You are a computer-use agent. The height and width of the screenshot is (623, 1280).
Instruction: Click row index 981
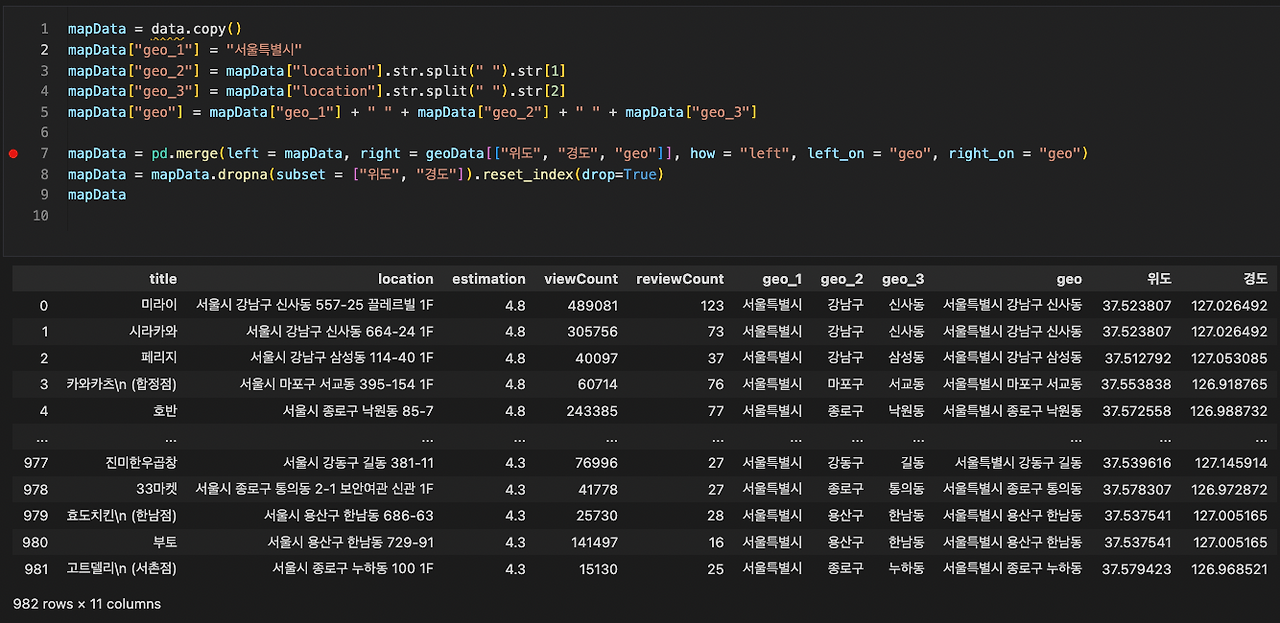pyautogui.click(x=35, y=567)
